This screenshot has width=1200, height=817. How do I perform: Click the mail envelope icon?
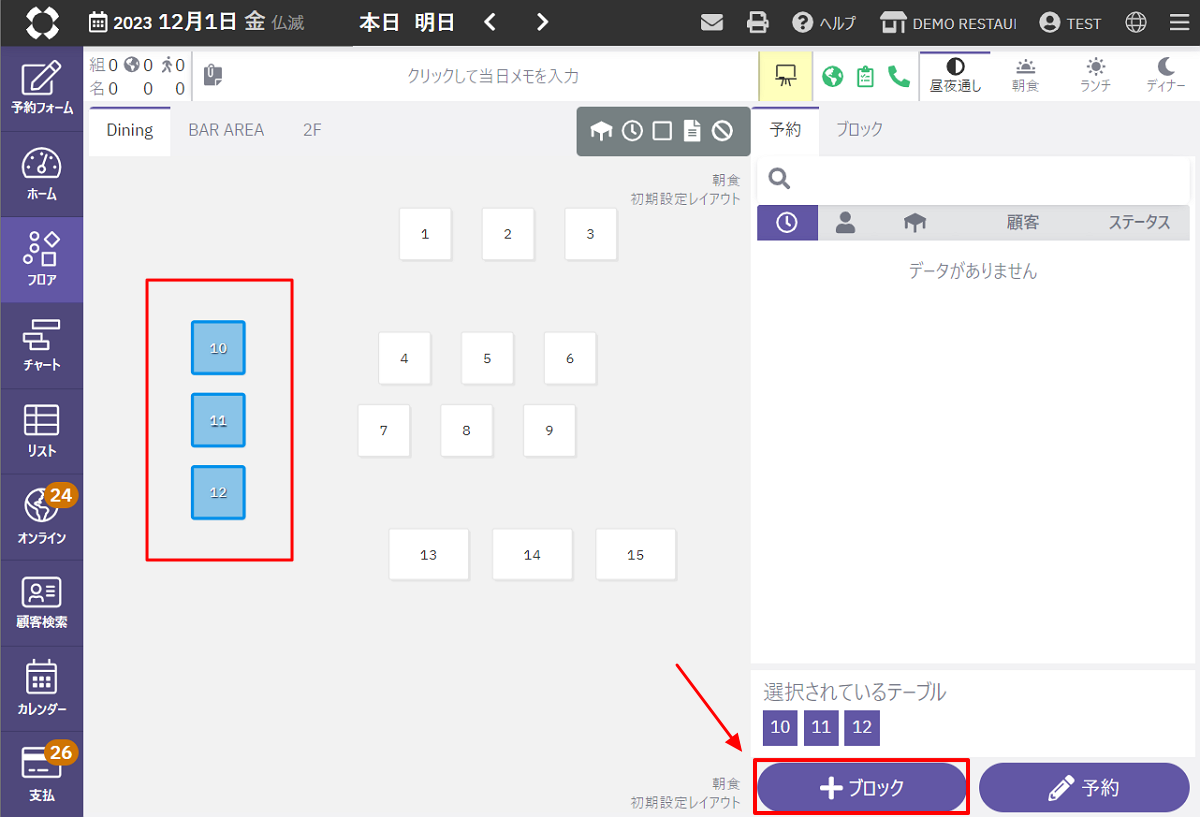click(x=712, y=22)
